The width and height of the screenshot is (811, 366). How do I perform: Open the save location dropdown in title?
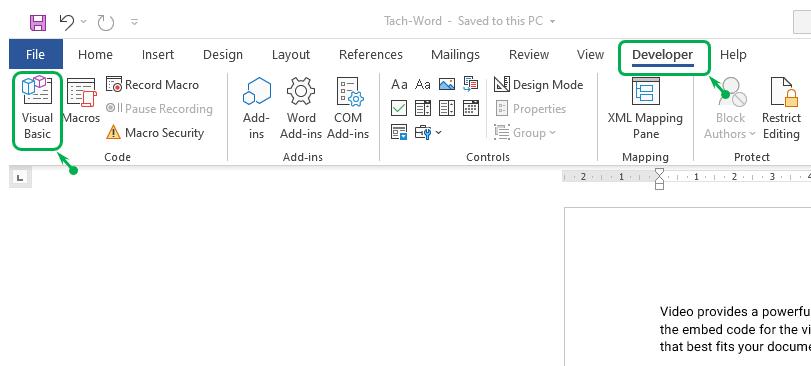pyautogui.click(x=552, y=22)
